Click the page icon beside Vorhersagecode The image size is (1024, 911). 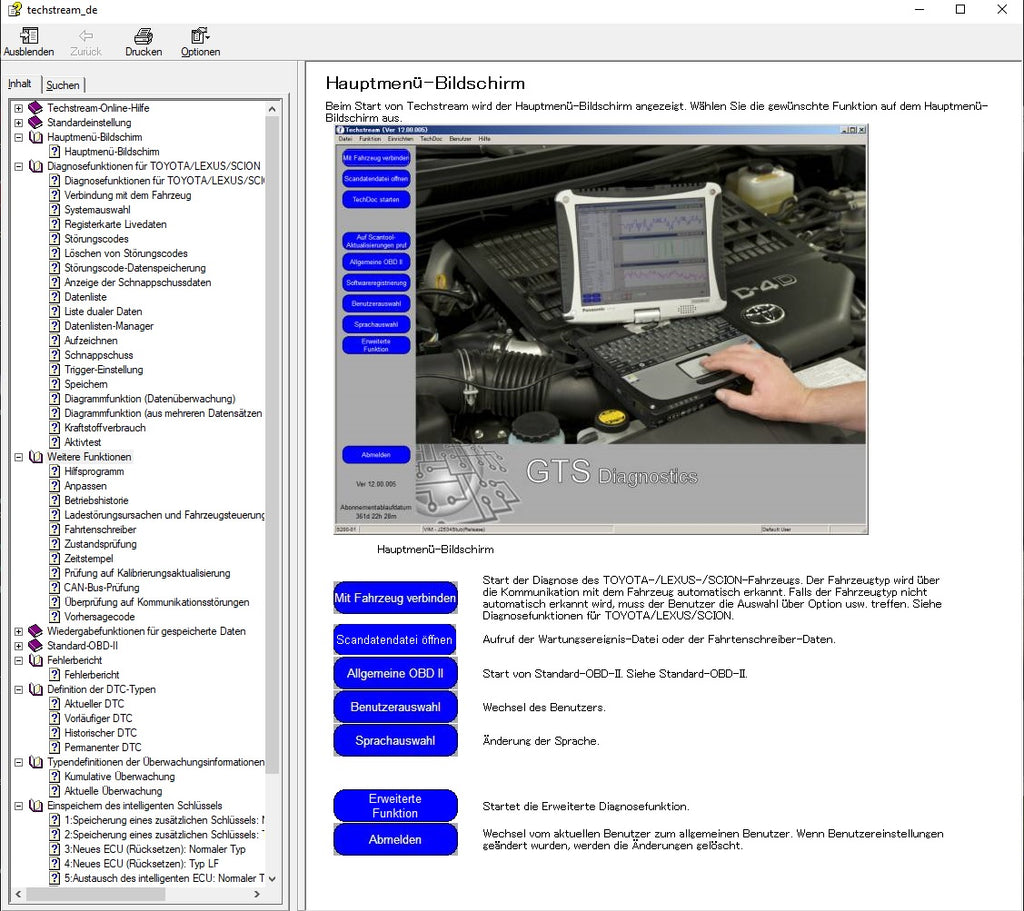(55, 616)
